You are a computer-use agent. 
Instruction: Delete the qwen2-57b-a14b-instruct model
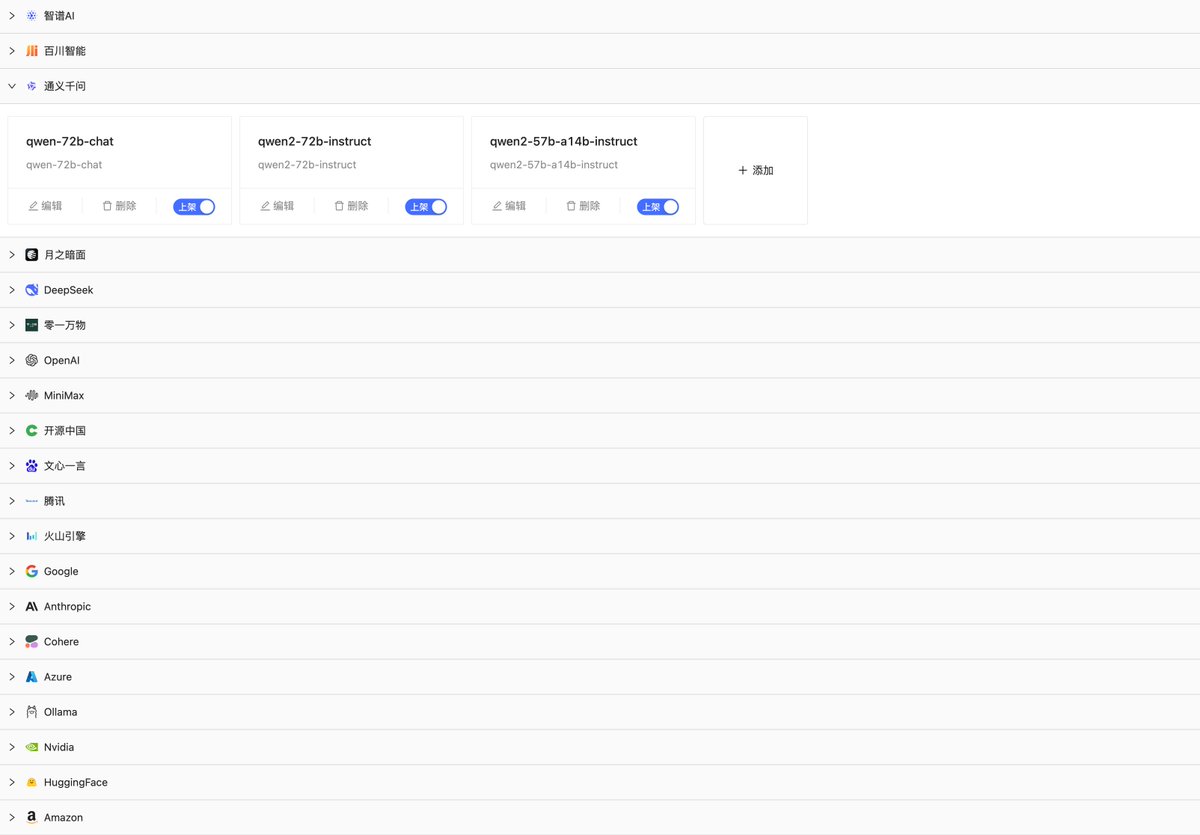pyautogui.click(x=583, y=206)
